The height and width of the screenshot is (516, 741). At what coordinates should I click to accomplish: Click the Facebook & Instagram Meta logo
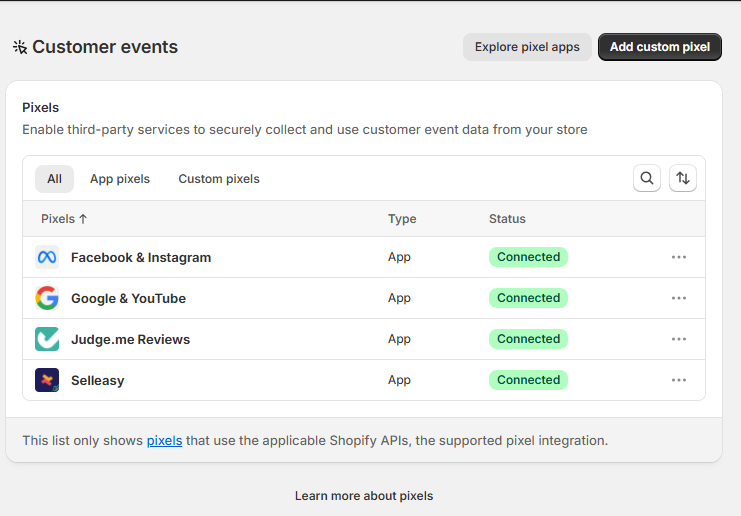click(x=47, y=257)
